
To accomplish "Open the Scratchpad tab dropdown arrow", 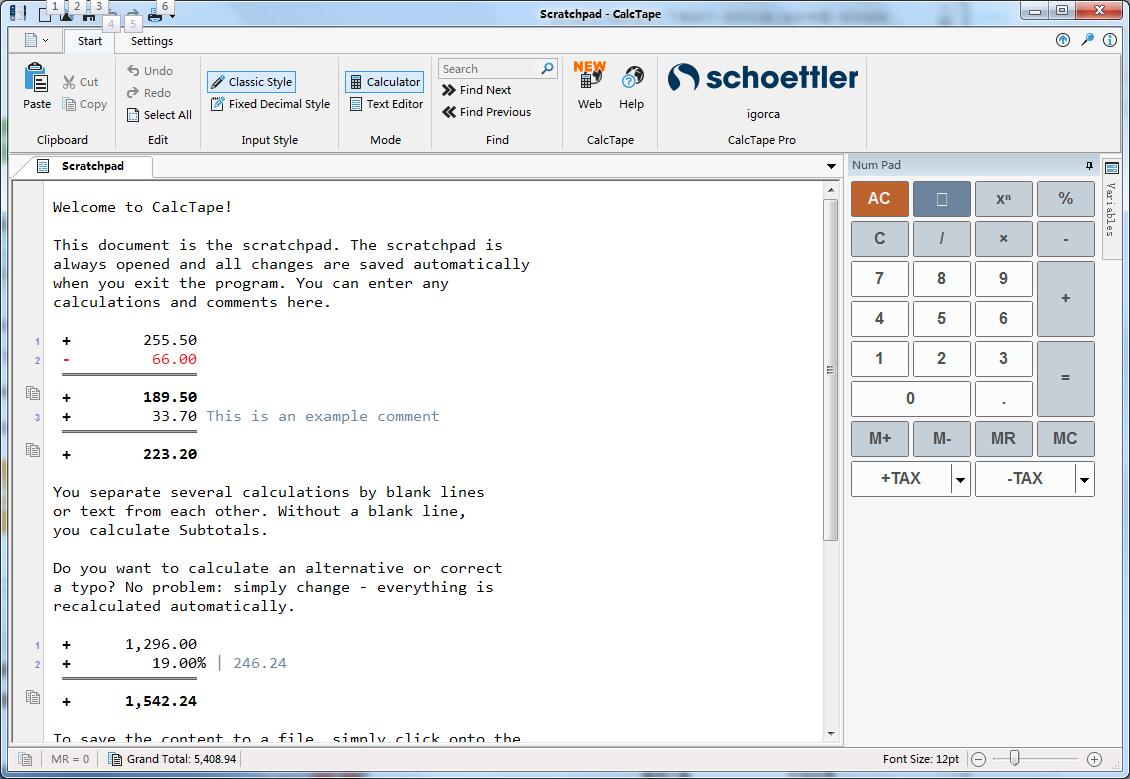I will (831, 166).
